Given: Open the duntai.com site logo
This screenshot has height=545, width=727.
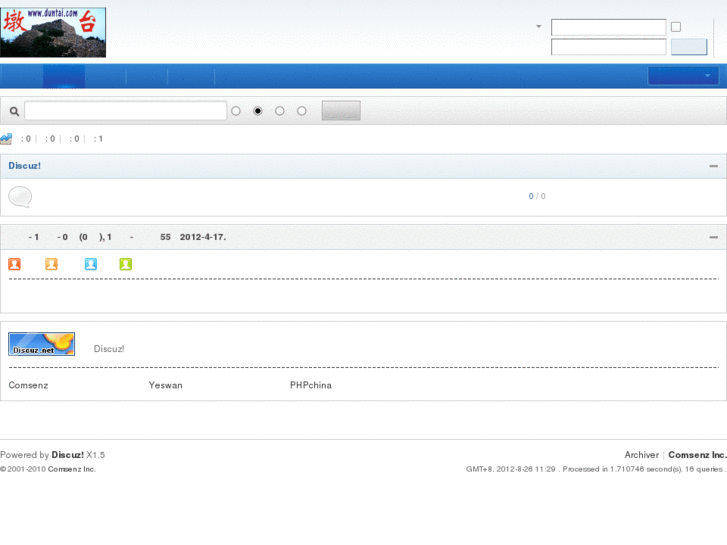Looking at the screenshot, I should [x=53, y=32].
